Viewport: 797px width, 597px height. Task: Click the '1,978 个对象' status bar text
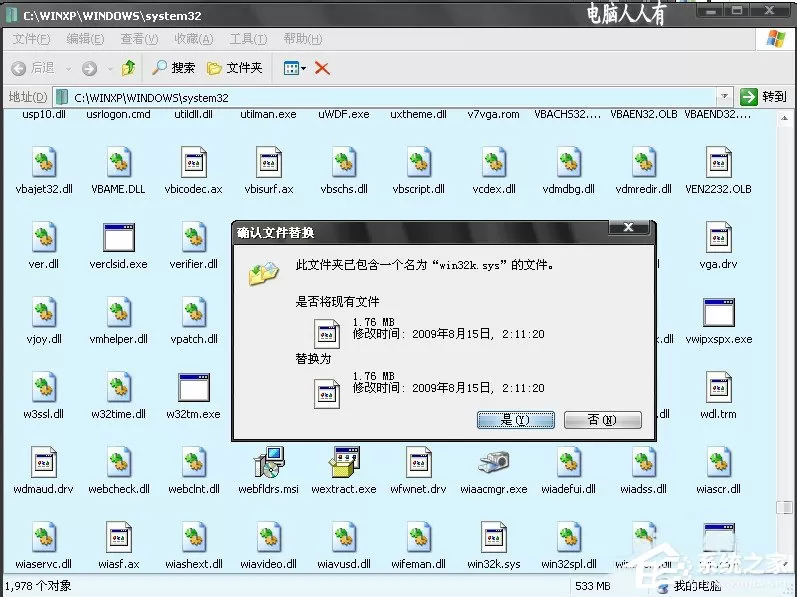point(38,586)
